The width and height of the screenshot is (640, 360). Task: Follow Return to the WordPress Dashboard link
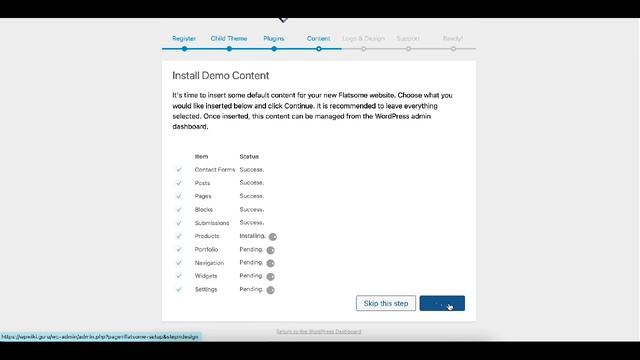[319, 331]
